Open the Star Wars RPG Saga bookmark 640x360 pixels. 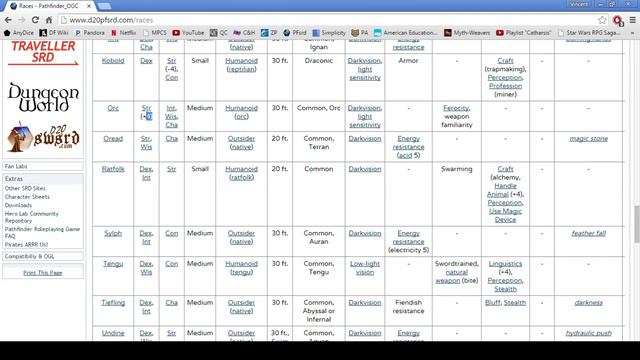tap(589, 33)
